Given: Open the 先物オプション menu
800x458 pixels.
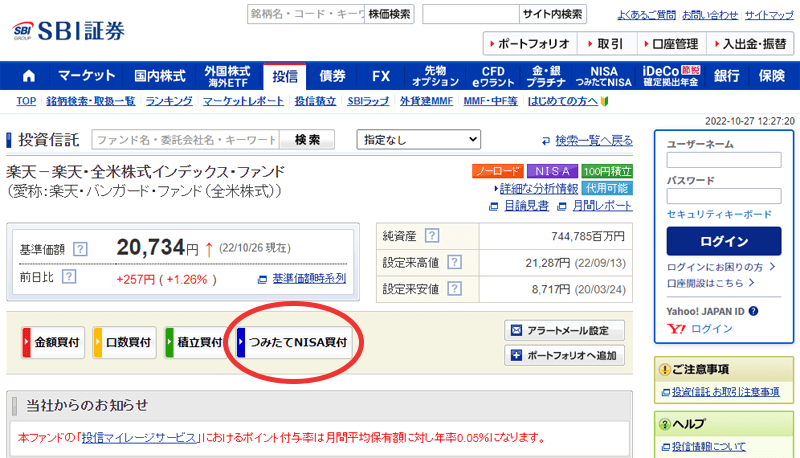Looking at the screenshot, I should [x=435, y=76].
